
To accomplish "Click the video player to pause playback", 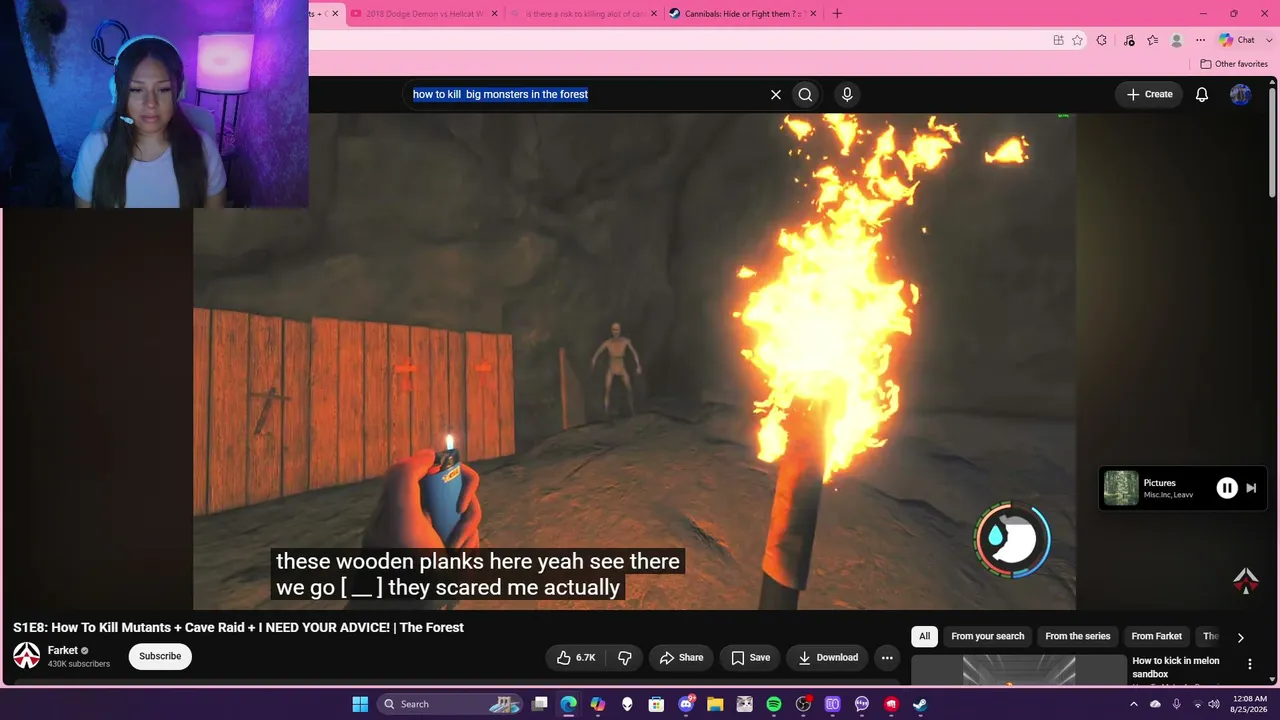I will (x=634, y=360).
